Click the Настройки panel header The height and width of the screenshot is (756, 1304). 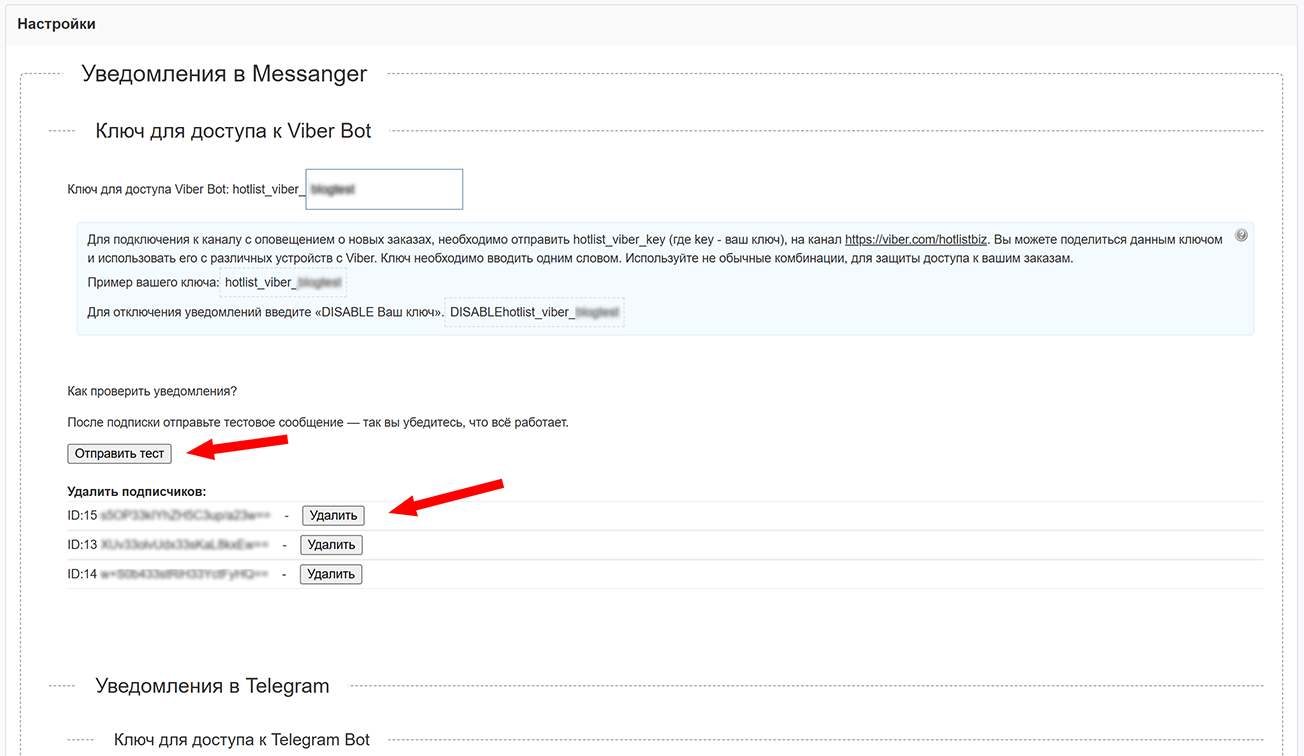(56, 23)
